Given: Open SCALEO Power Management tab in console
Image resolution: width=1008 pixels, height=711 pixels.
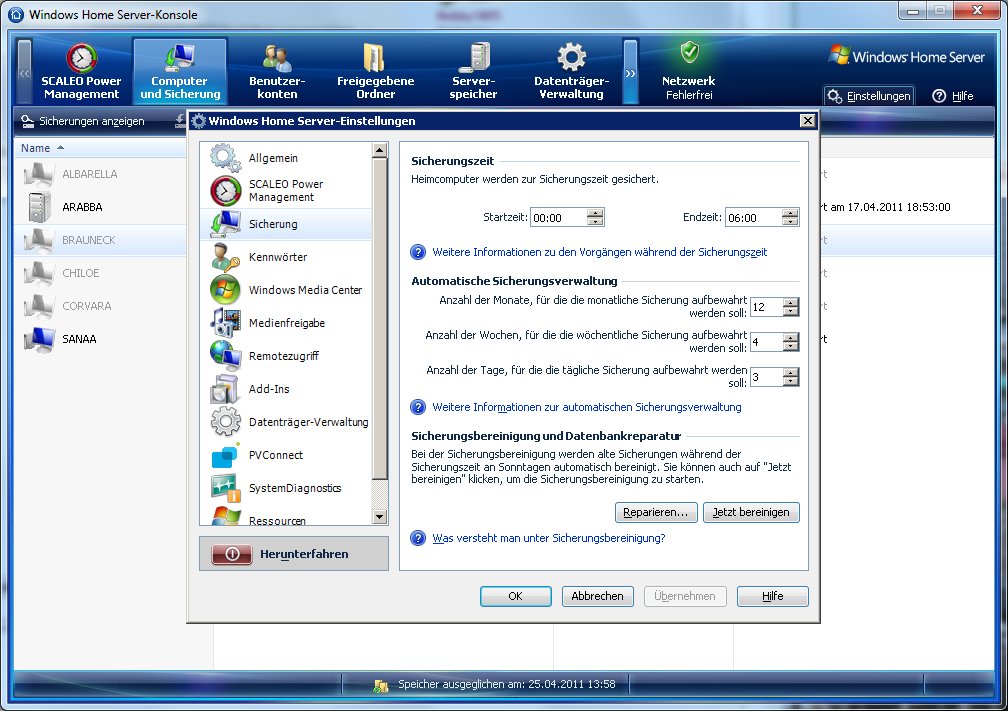Looking at the screenshot, I should [x=81, y=71].
